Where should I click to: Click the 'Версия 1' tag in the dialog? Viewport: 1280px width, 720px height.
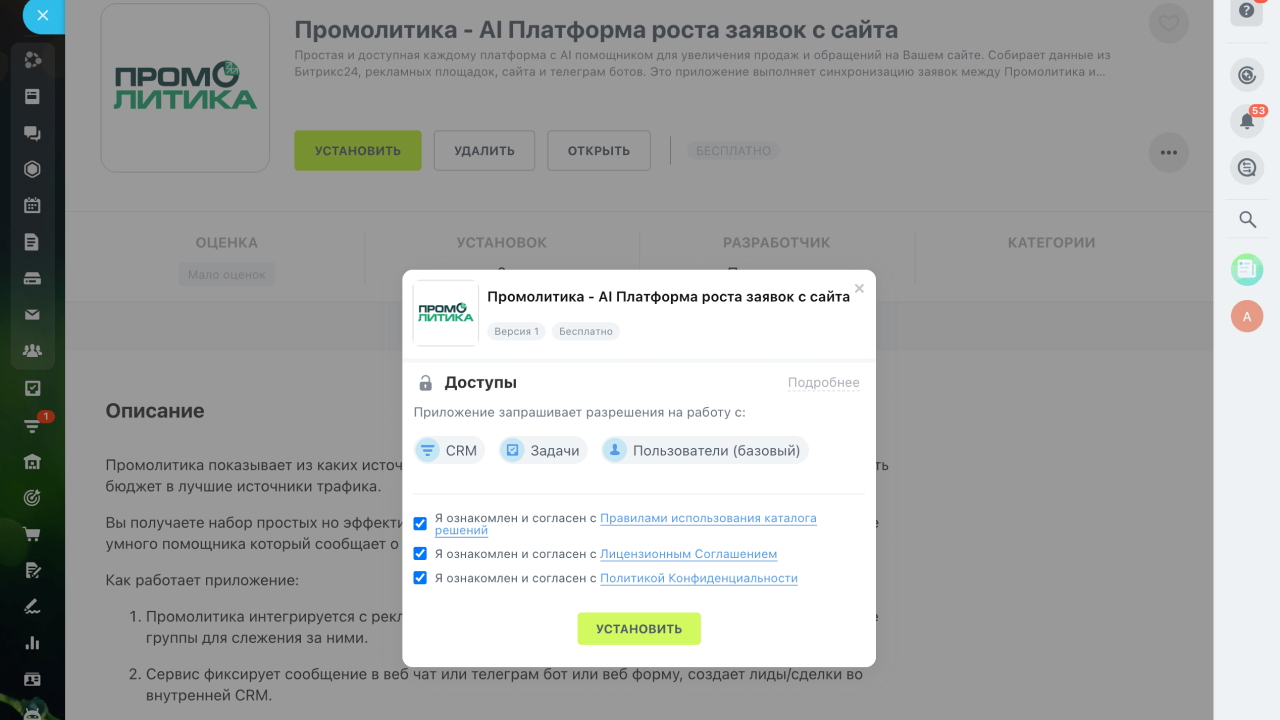(516, 331)
